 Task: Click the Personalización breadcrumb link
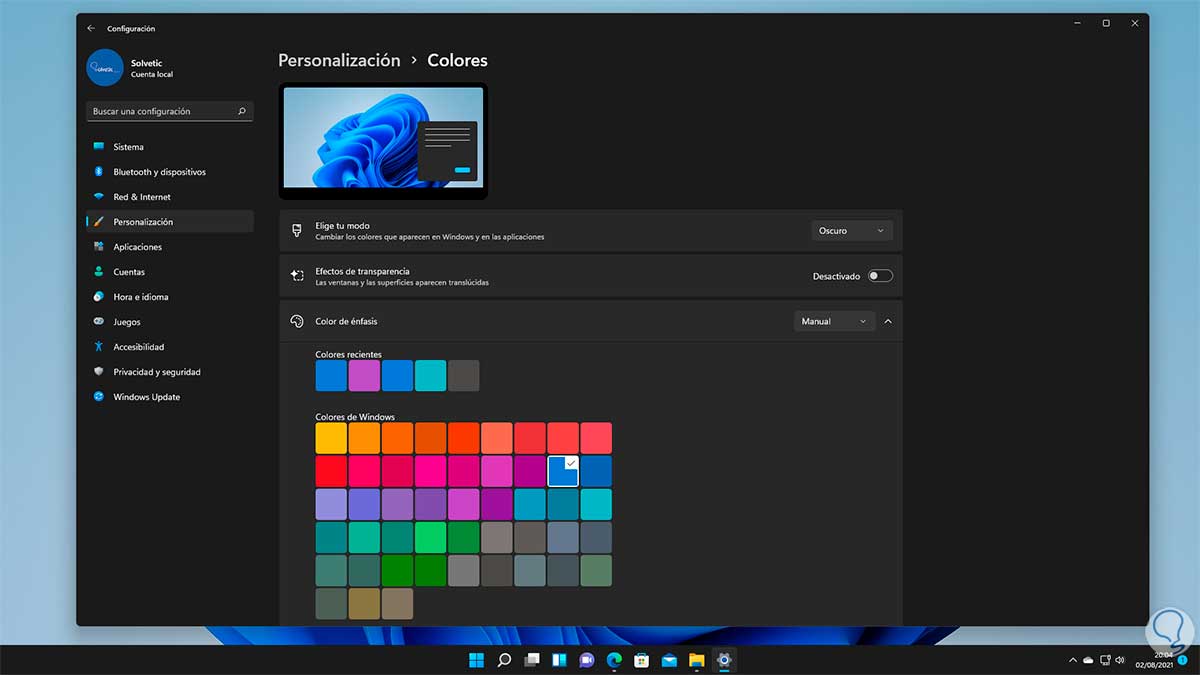coord(339,60)
